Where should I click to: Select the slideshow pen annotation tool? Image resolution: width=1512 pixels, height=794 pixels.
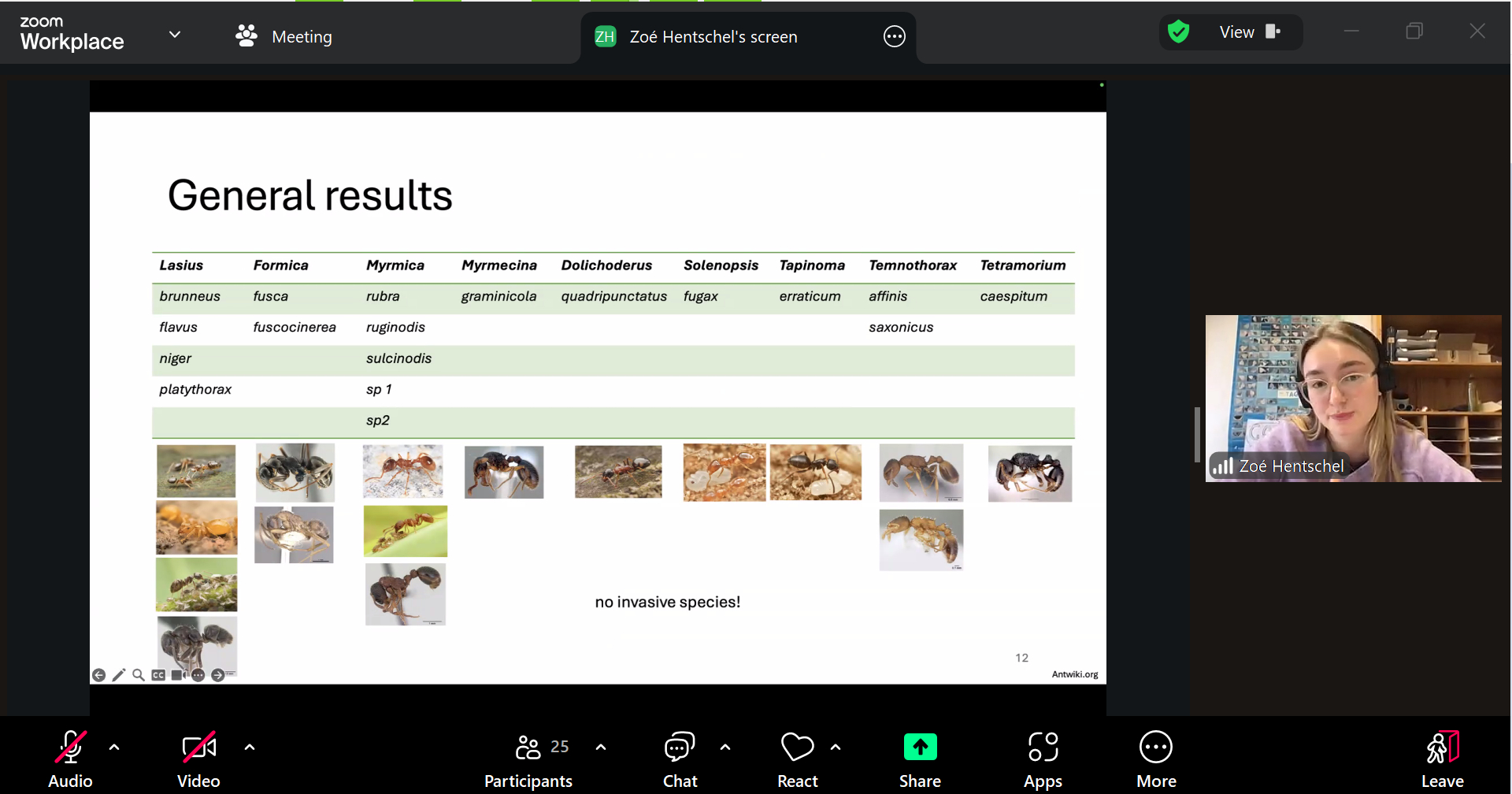119,675
